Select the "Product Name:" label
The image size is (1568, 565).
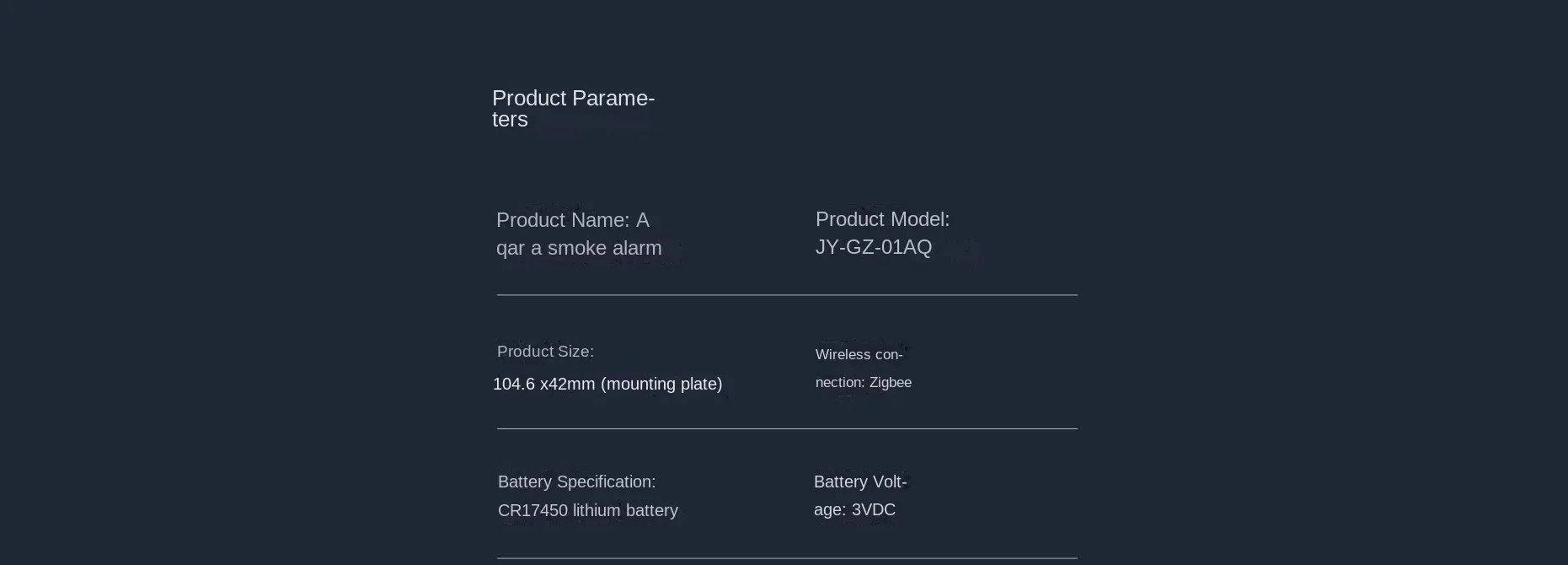562,220
